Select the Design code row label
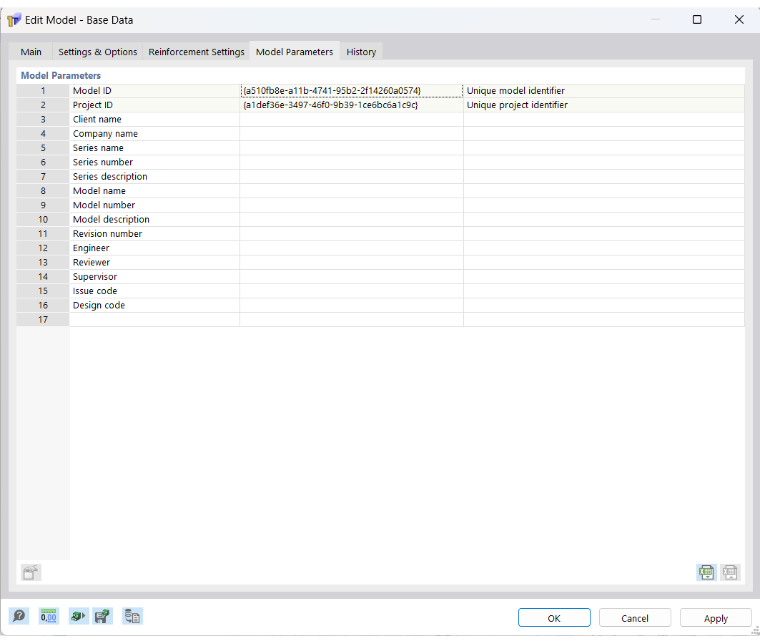 [x=155, y=305]
